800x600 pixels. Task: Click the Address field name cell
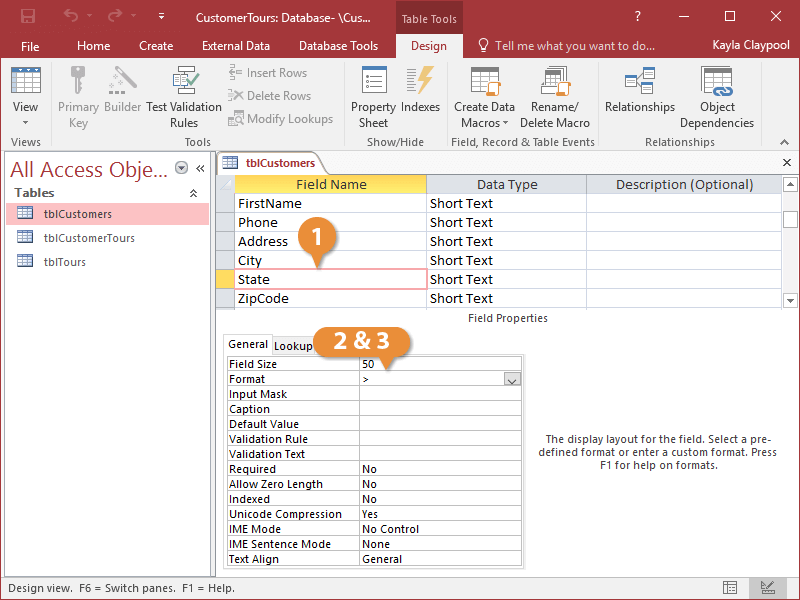[330, 241]
